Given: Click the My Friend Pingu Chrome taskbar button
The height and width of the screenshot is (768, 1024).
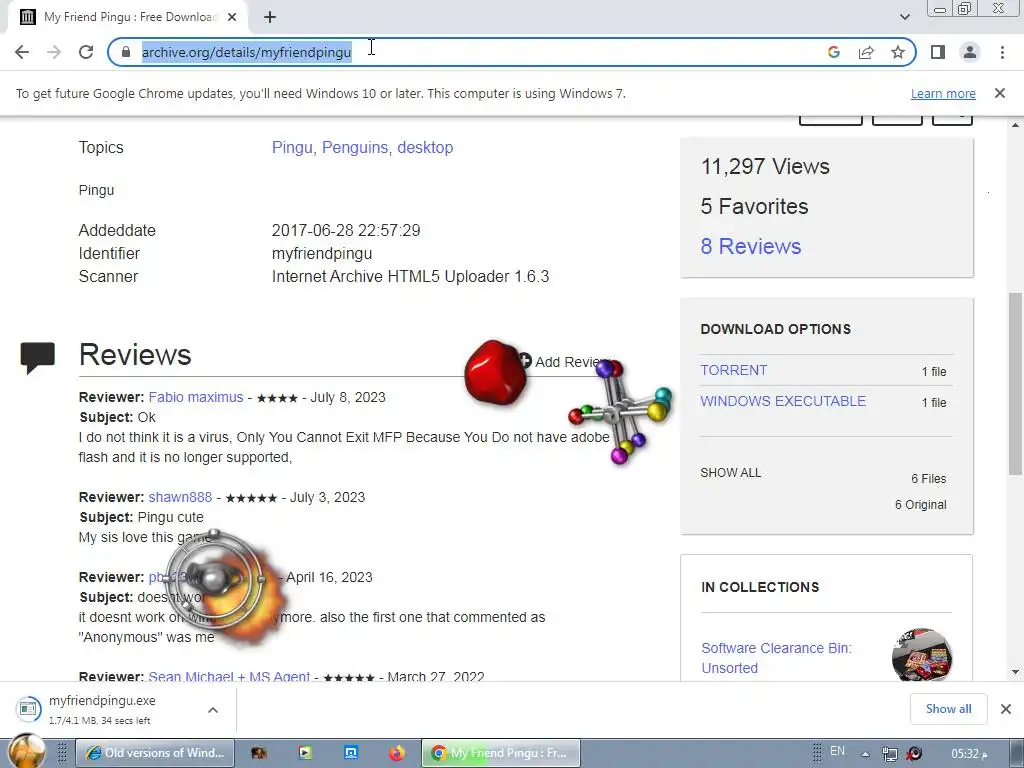Looking at the screenshot, I should coord(501,753).
